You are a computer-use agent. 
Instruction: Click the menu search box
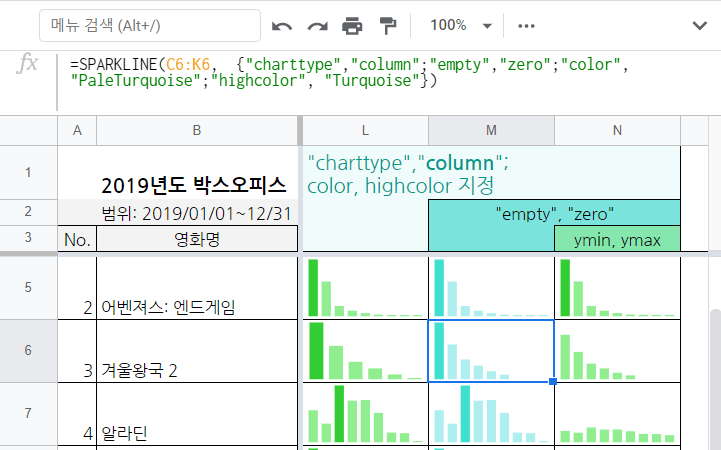pyautogui.click(x=150, y=25)
